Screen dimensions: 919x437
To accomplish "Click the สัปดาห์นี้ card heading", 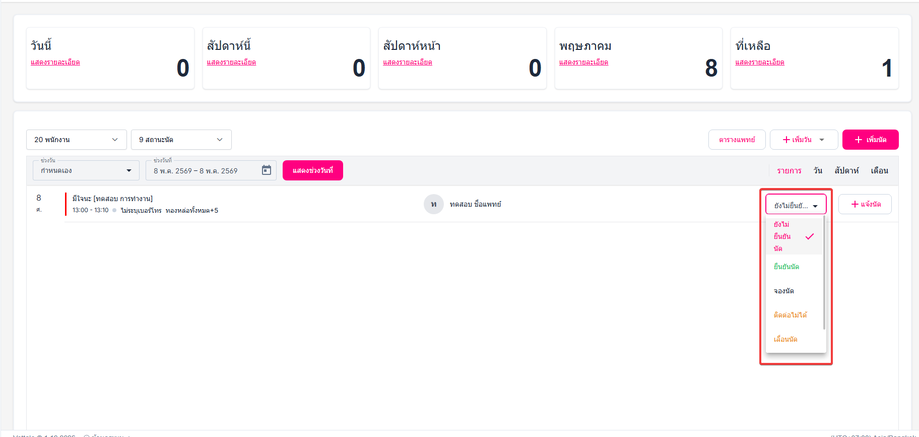I will [229, 46].
